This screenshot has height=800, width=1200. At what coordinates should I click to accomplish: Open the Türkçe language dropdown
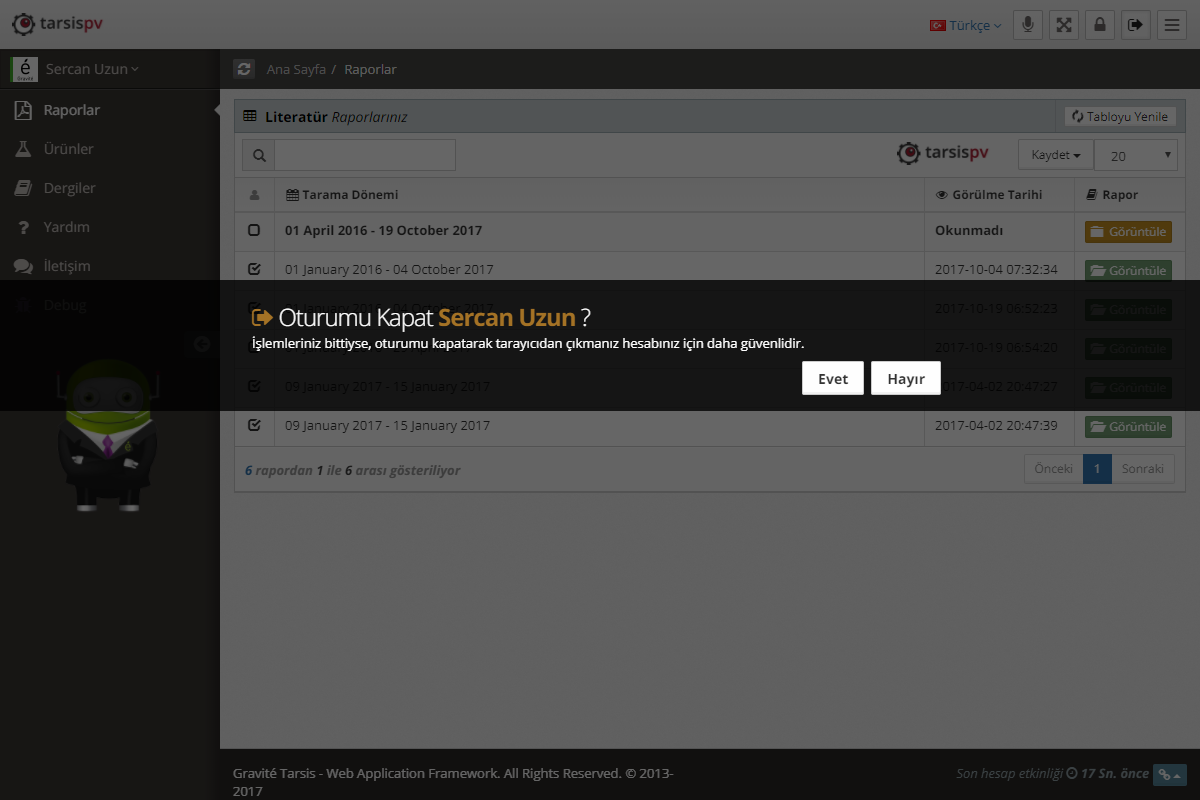point(965,25)
